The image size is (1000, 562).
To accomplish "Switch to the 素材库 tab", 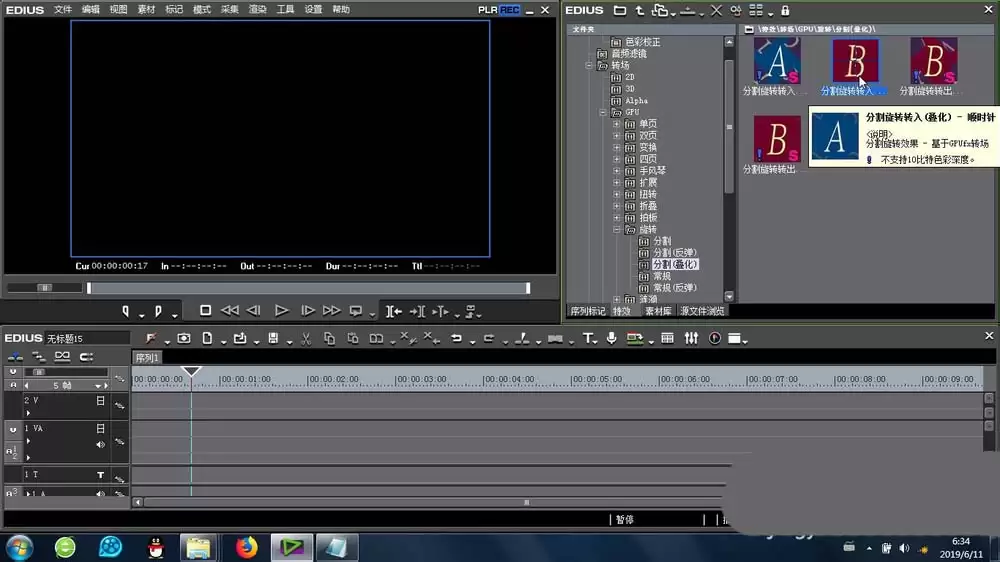I will point(658,311).
